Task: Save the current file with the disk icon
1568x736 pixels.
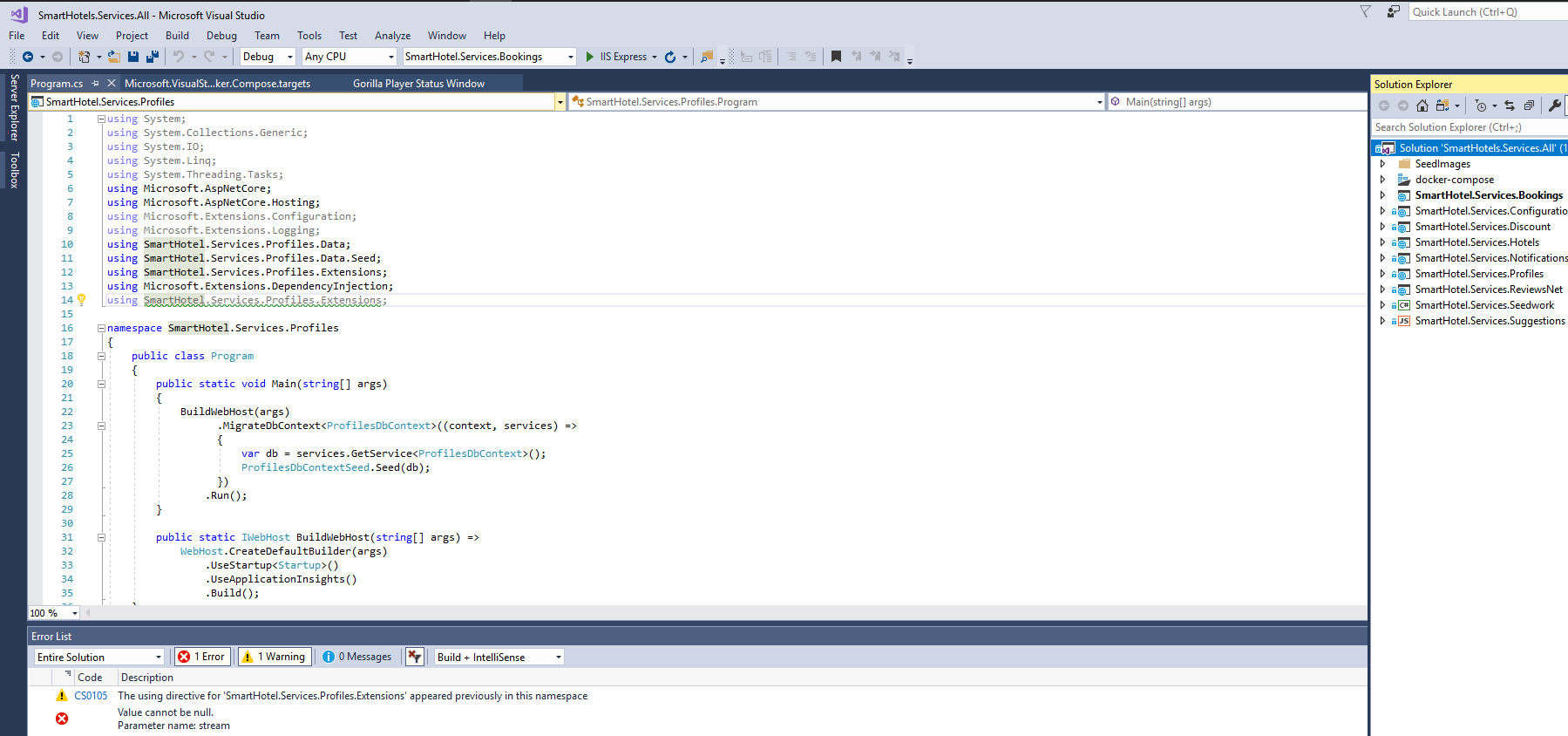Action: pyautogui.click(x=133, y=57)
